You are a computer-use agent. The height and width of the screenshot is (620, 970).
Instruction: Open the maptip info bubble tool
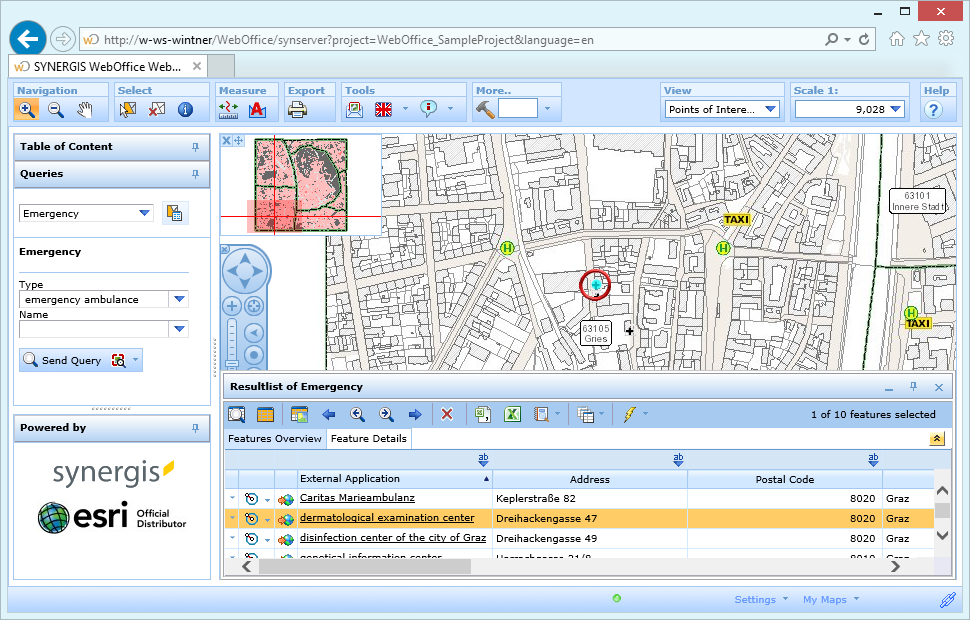pos(429,110)
